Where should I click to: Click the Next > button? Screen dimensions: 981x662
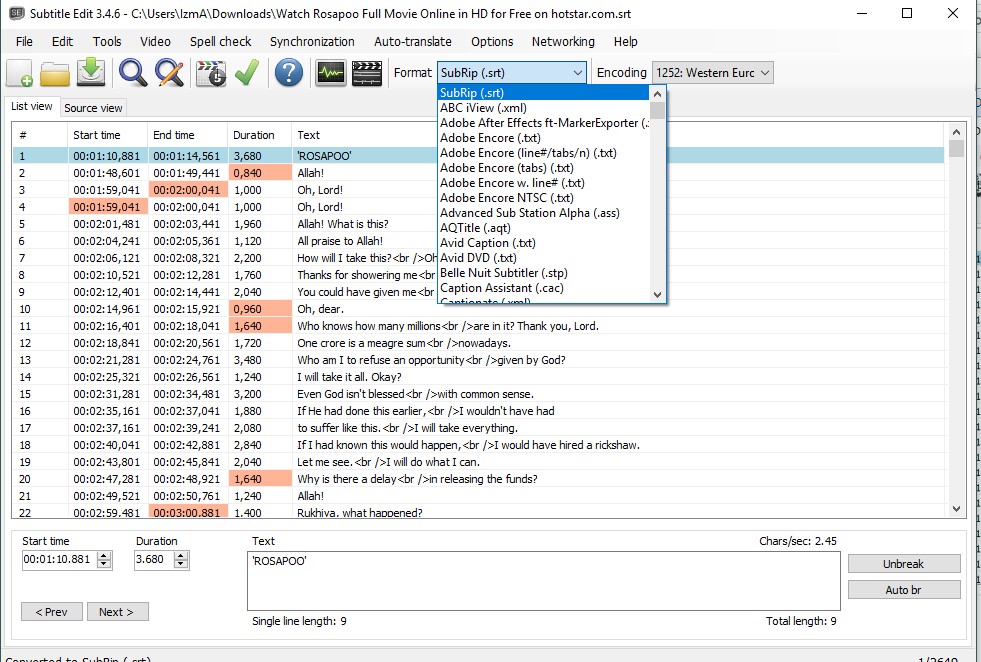coord(117,612)
